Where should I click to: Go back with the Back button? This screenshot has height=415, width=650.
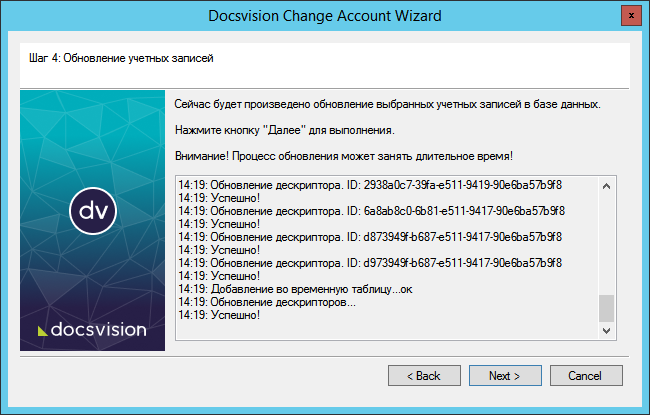click(422, 376)
